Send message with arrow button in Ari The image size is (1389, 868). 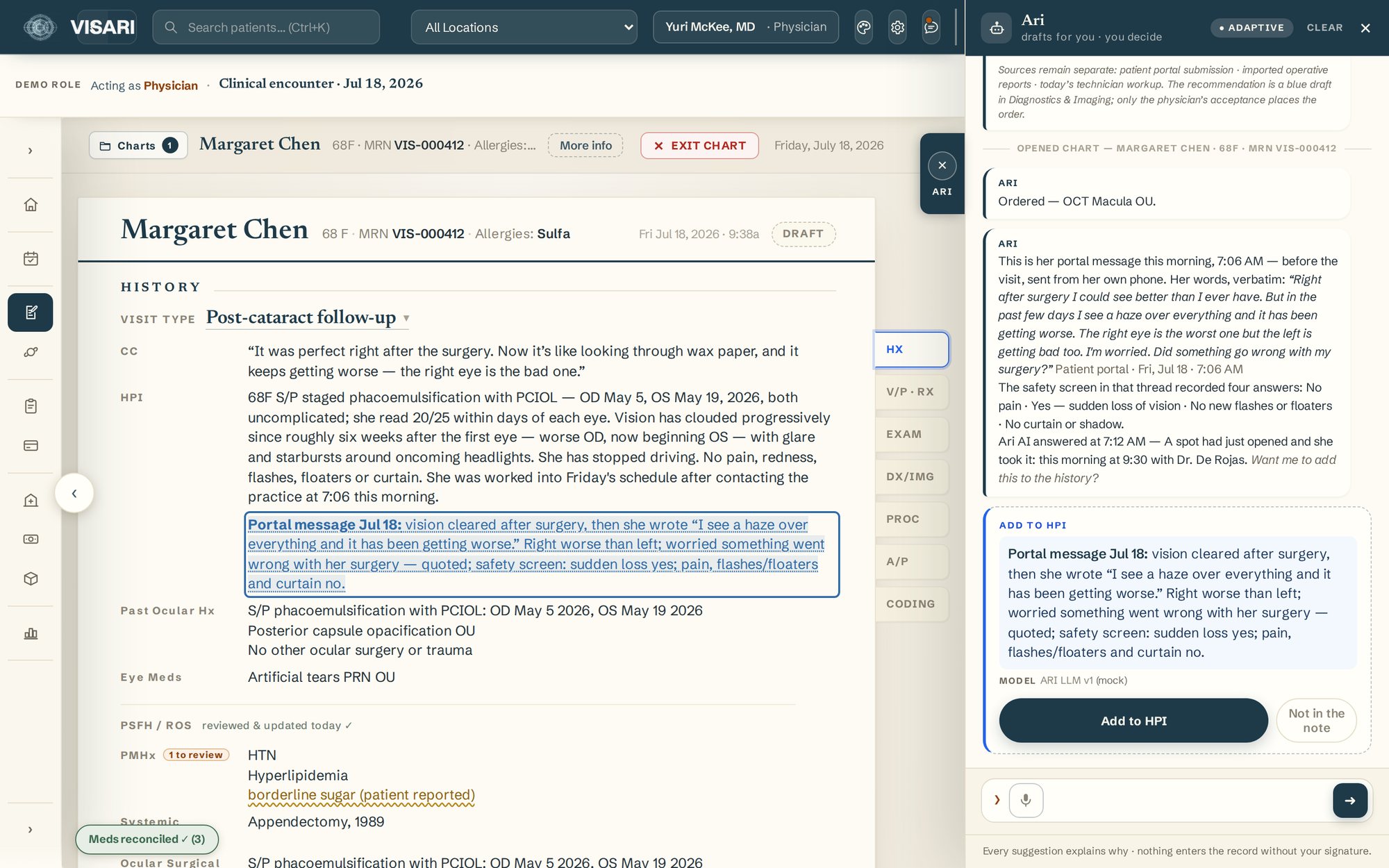click(x=1350, y=801)
